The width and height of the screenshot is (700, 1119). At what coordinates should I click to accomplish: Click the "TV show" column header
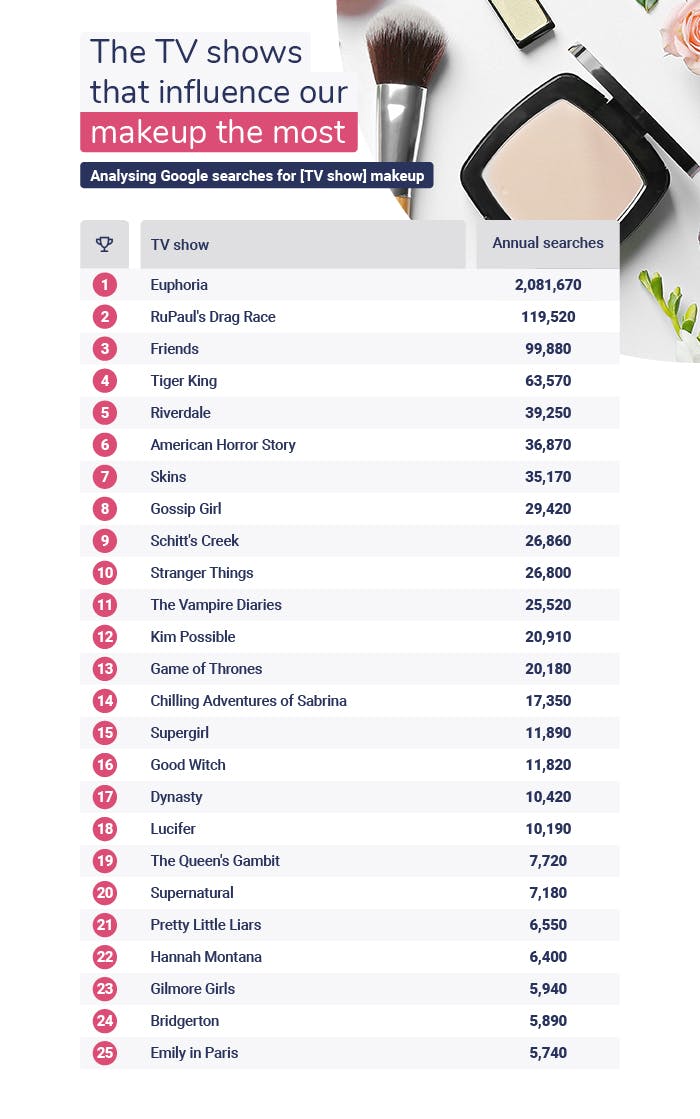coord(180,244)
